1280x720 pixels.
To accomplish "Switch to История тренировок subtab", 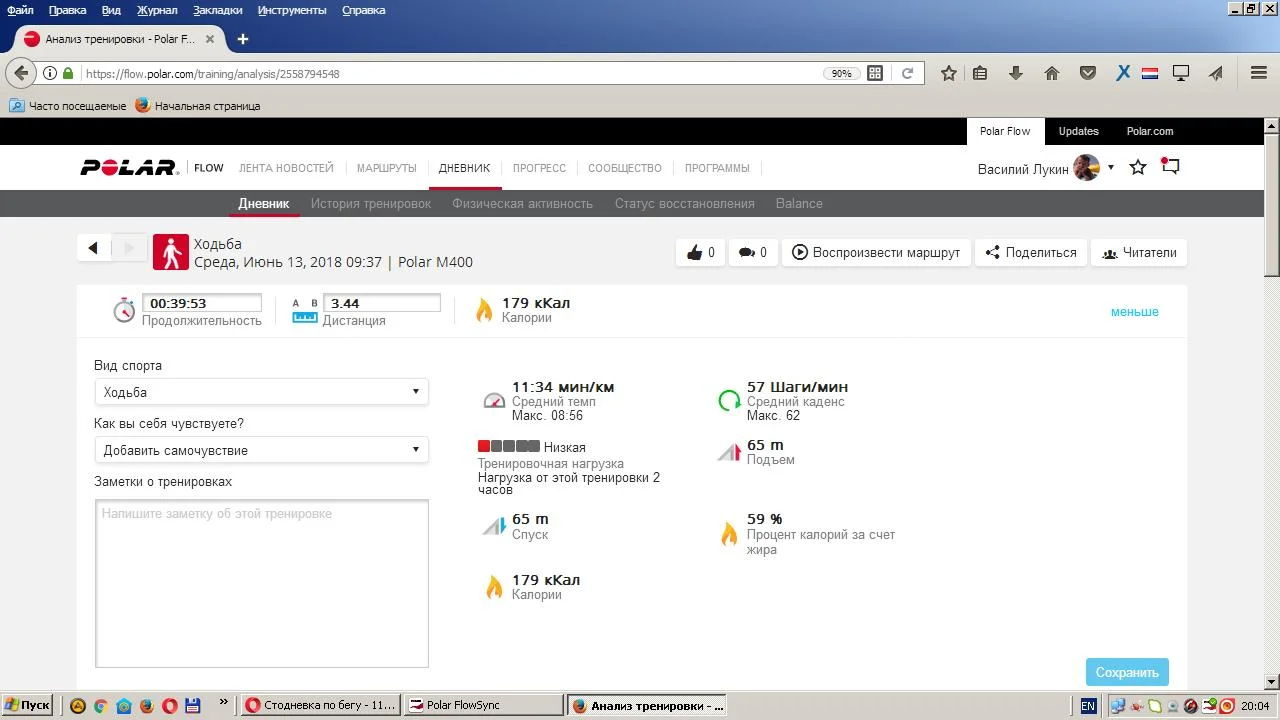I will tap(371, 203).
